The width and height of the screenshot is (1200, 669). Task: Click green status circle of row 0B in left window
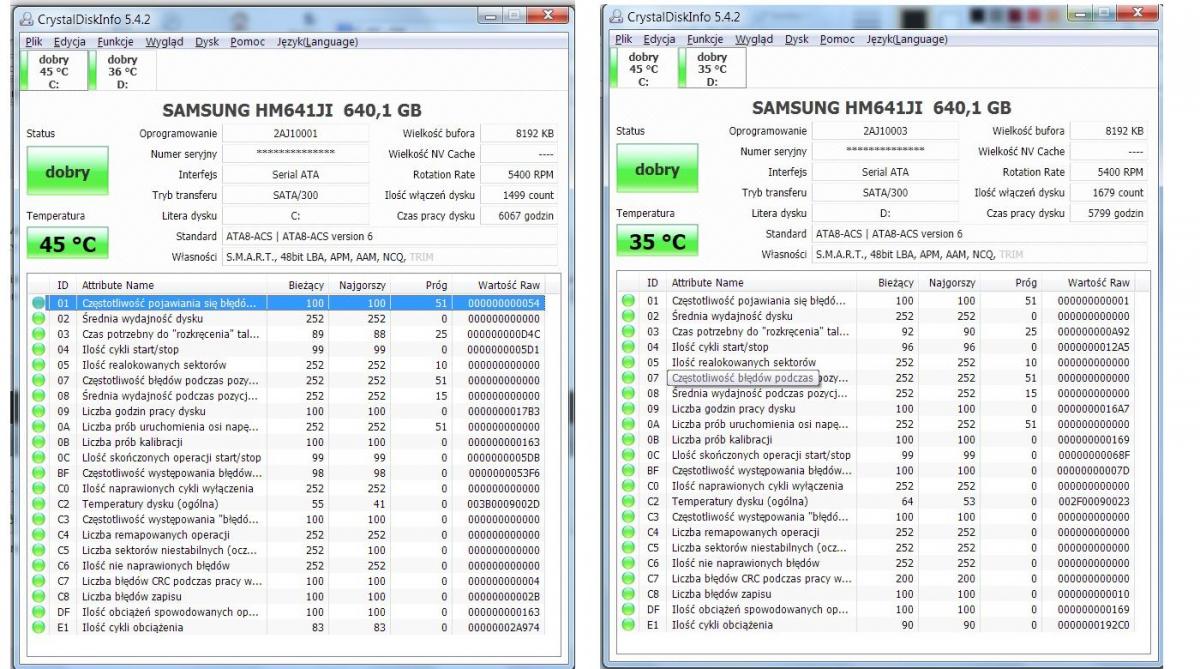(x=39, y=443)
